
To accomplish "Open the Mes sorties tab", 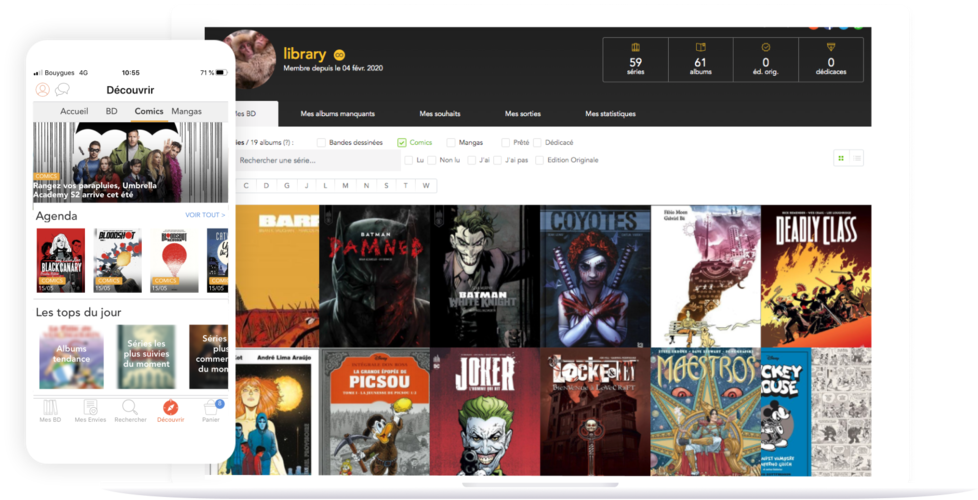I will [x=523, y=113].
